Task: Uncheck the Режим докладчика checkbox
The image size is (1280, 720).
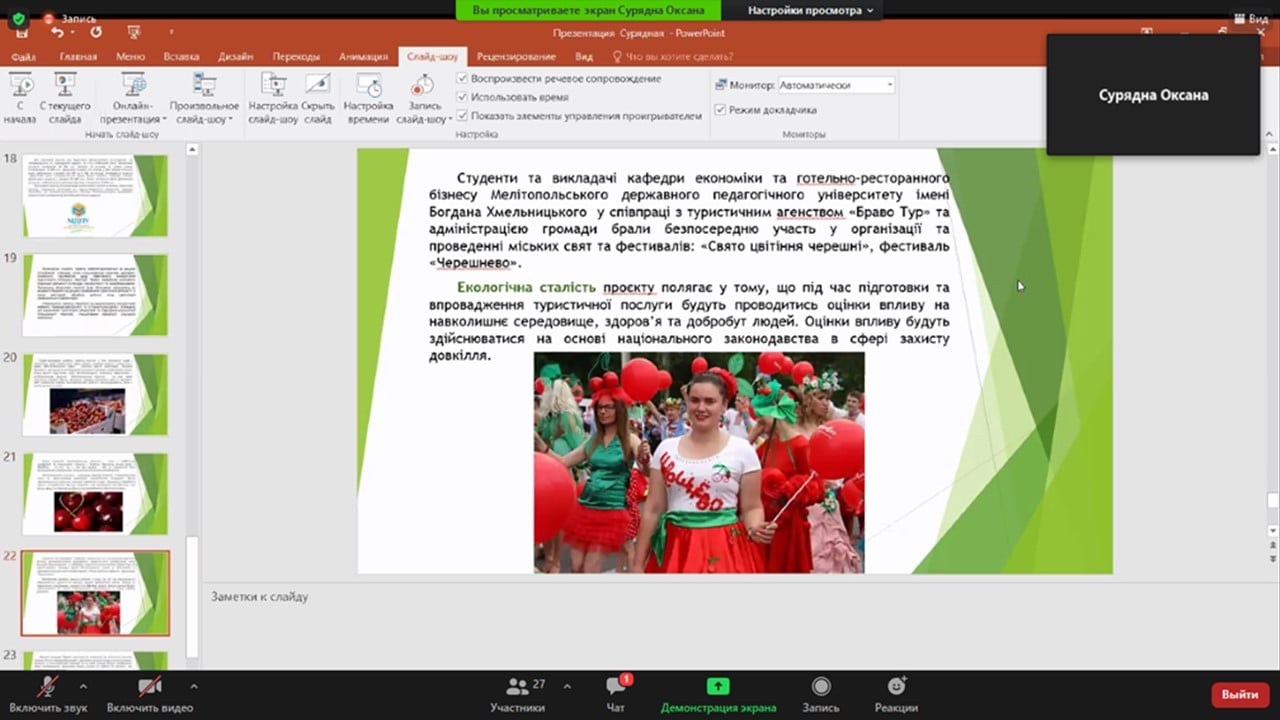Action: [x=720, y=110]
